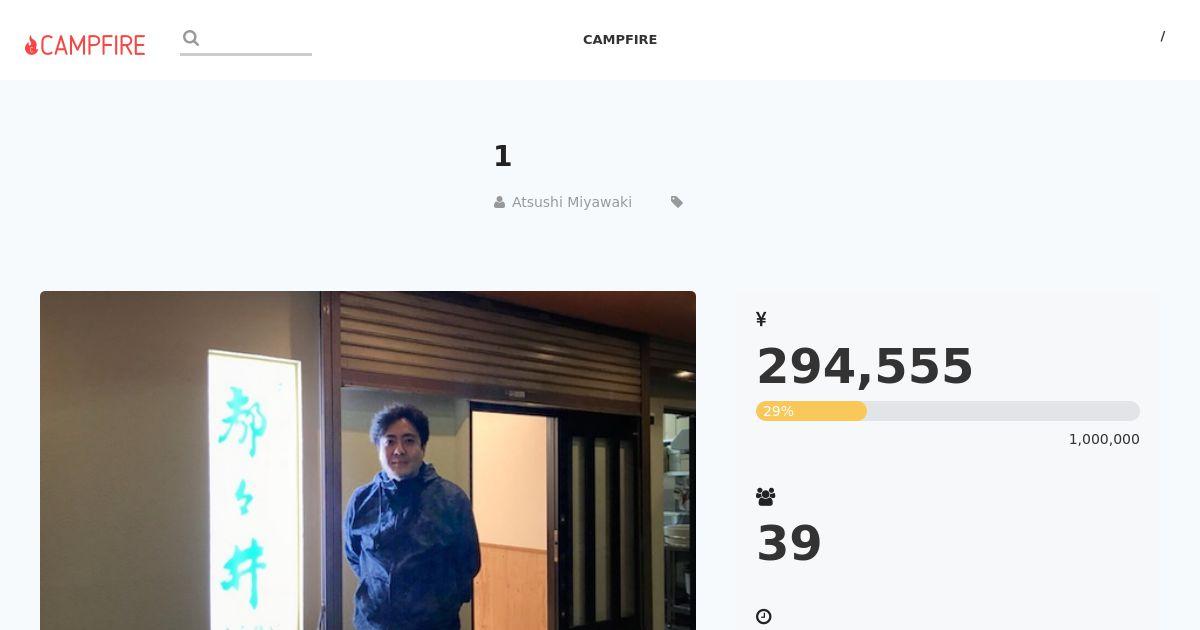The width and height of the screenshot is (1200, 630).
Task: Click the user icon beside Atsushi Miyawaki
Action: (x=499, y=202)
